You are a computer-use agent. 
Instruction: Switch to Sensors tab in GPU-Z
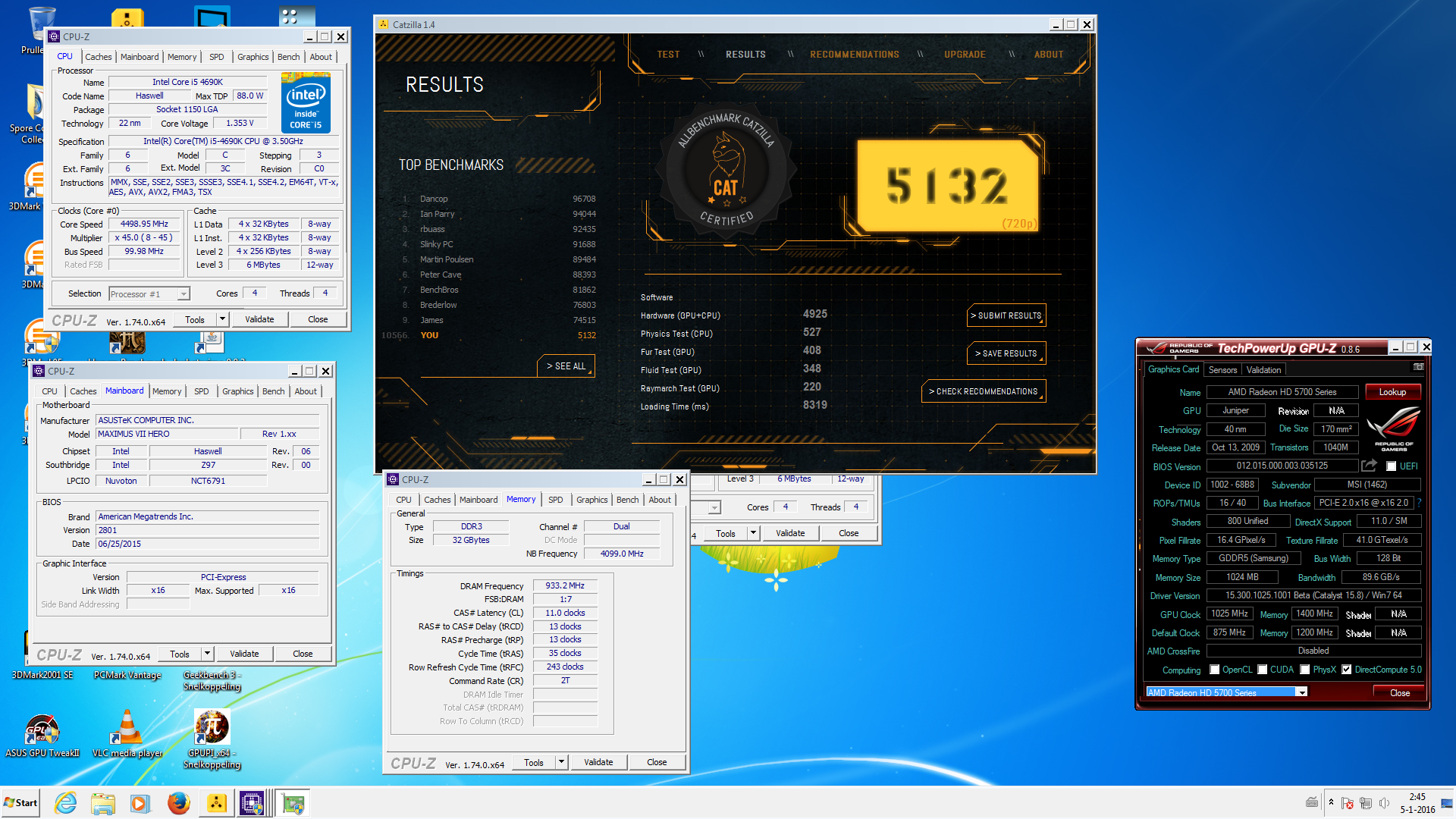coord(1222,370)
